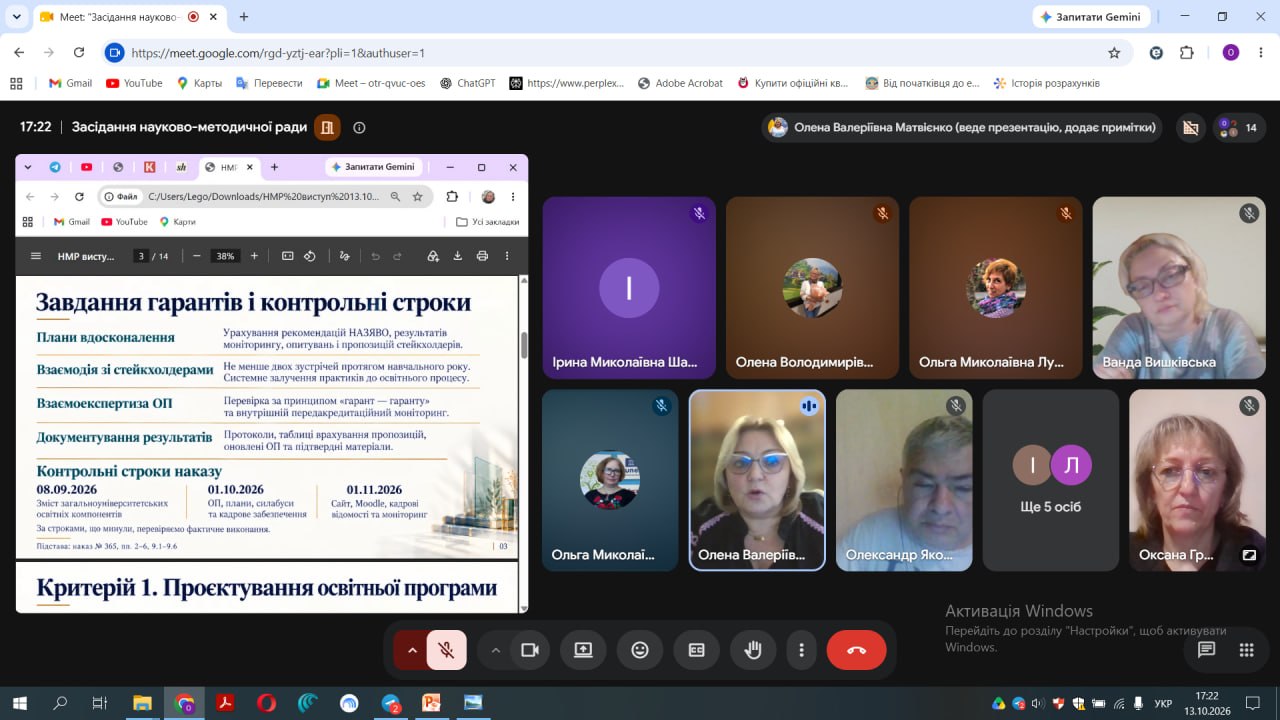Viewport: 1280px width, 720px height.
Task: Expand audio settings arrow beside the microphone
Action: (411, 650)
